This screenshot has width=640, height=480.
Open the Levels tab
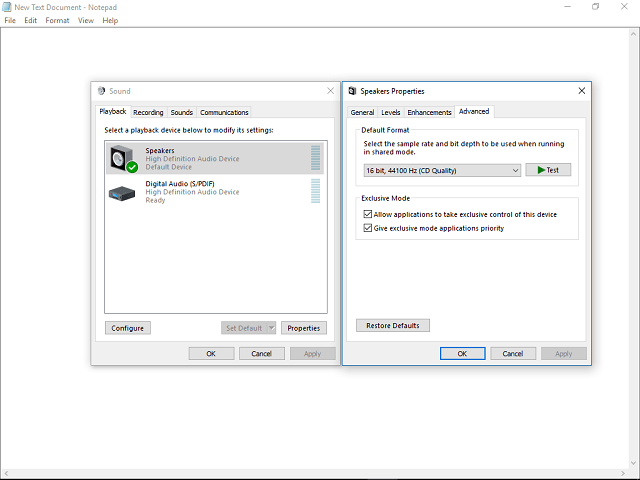(391, 112)
